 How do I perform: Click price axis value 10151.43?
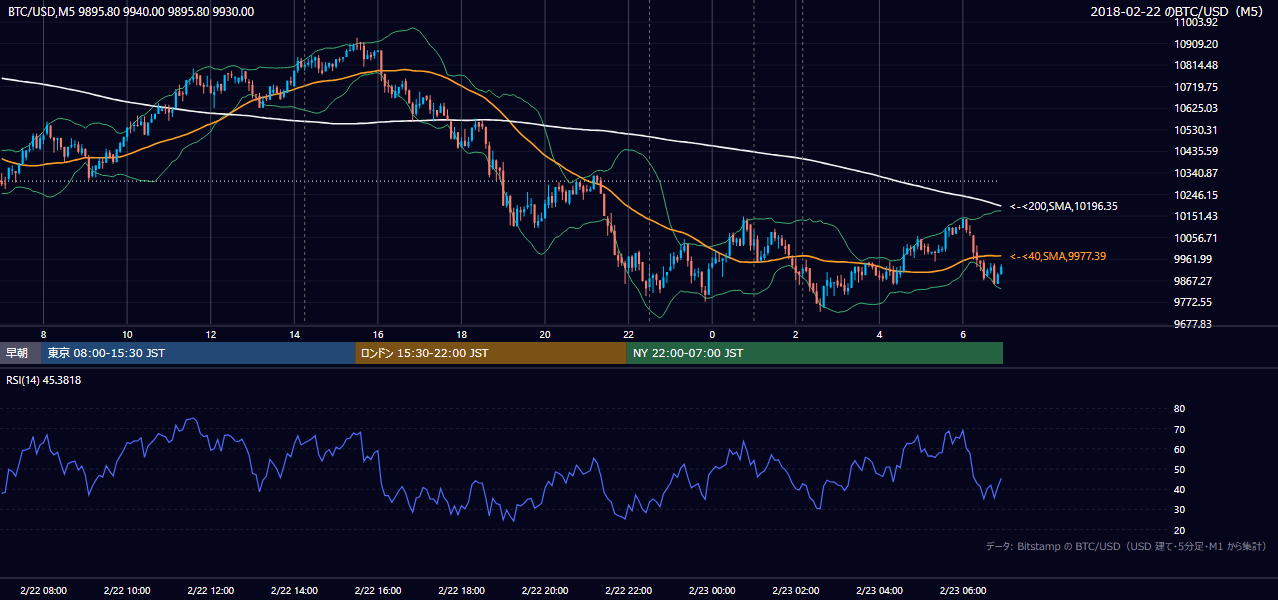(1197, 216)
